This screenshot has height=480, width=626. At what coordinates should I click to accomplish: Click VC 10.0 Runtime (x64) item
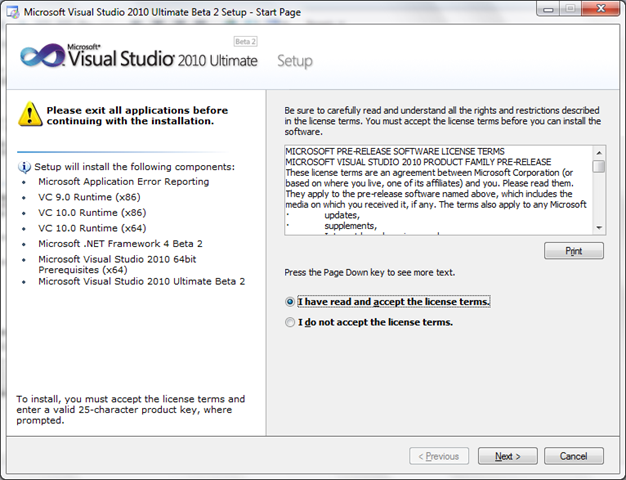92,228
